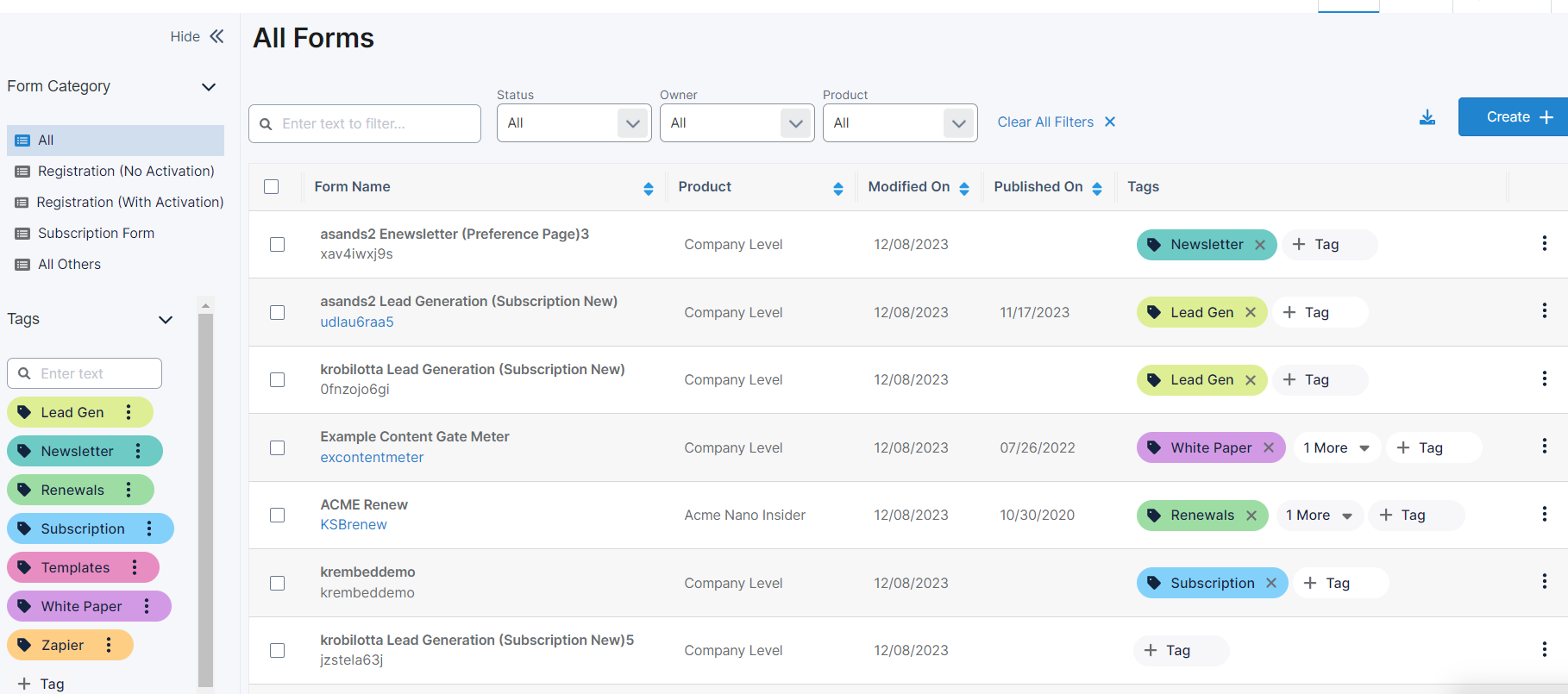Collapse sidebar using Hide chevron icon

(216, 36)
